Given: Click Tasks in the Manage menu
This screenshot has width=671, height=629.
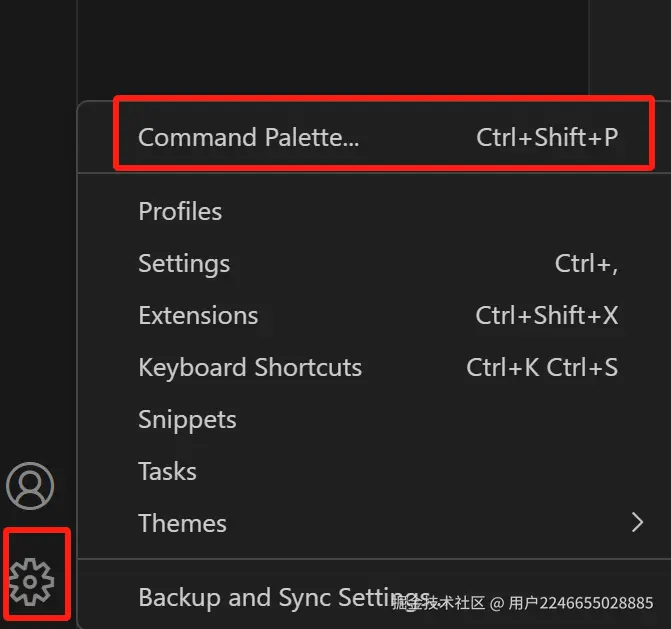Looking at the screenshot, I should (x=167, y=472).
